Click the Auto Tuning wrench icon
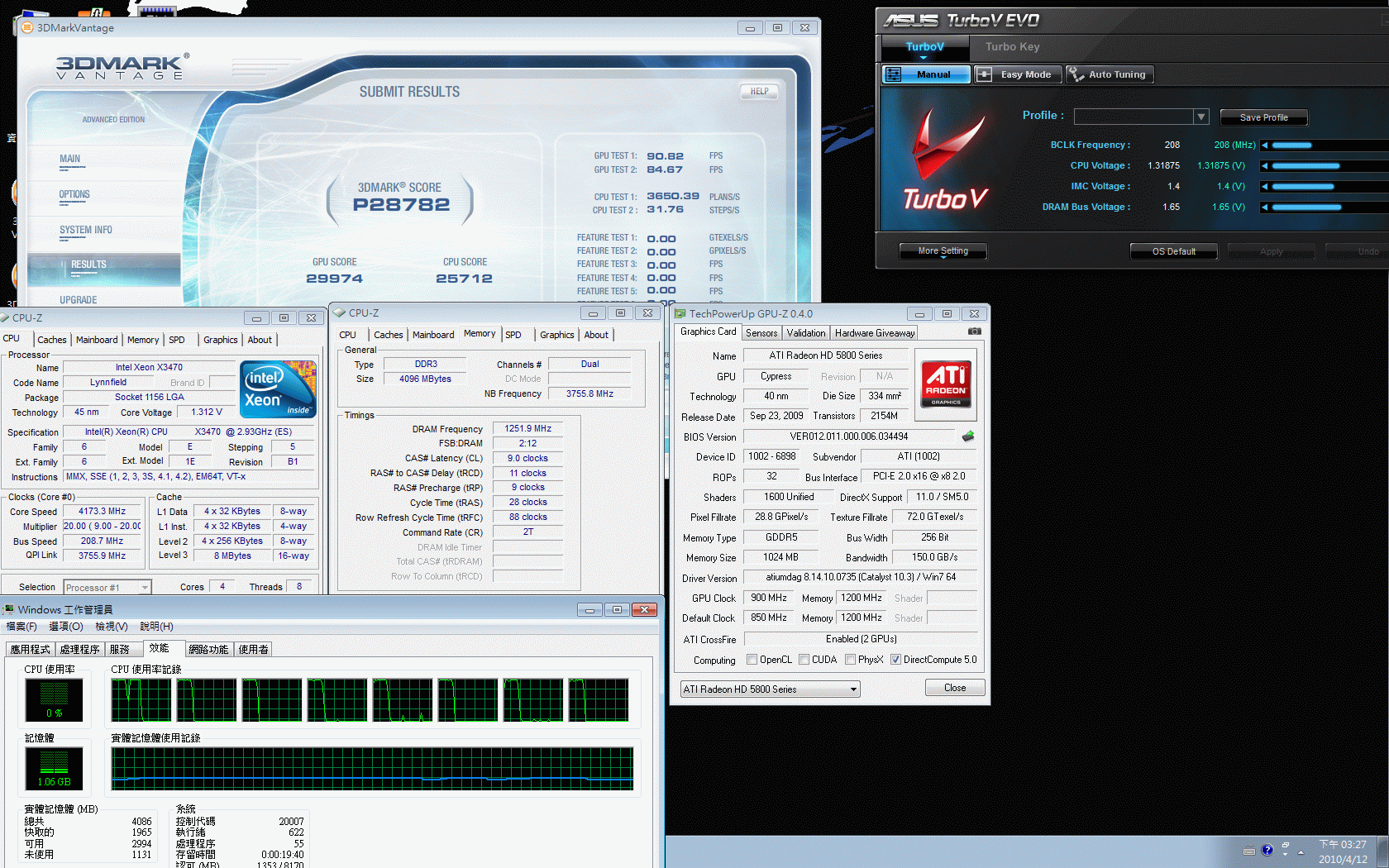The height and width of the screenshot is (868, 1389). [1076, 74]
